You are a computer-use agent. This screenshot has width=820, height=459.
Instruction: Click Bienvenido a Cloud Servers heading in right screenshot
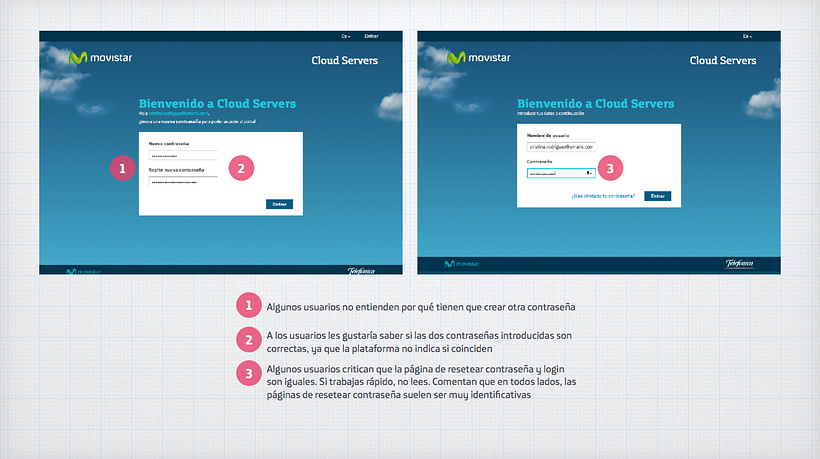[595, 104]
